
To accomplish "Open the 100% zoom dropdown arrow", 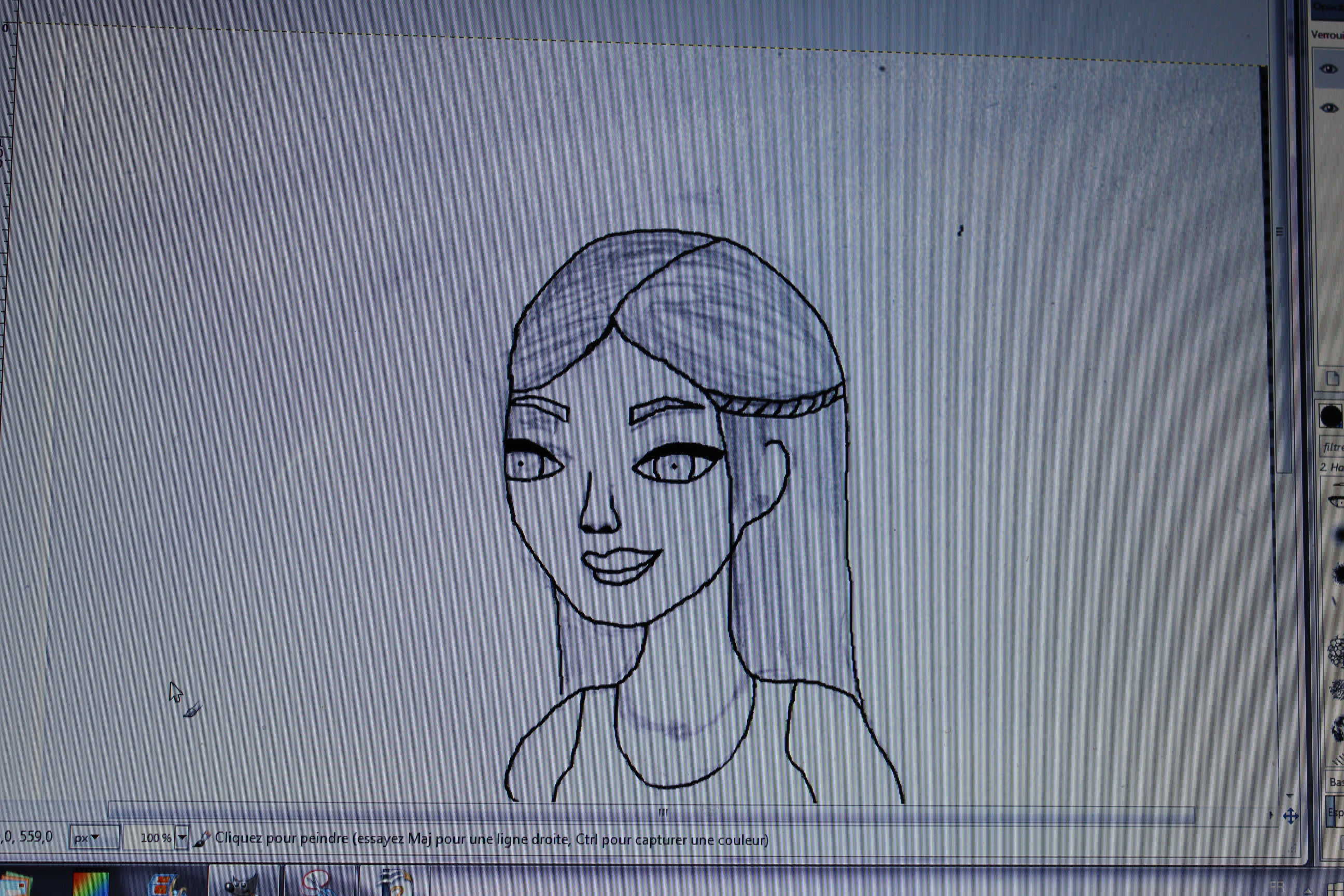I will 181,838.
